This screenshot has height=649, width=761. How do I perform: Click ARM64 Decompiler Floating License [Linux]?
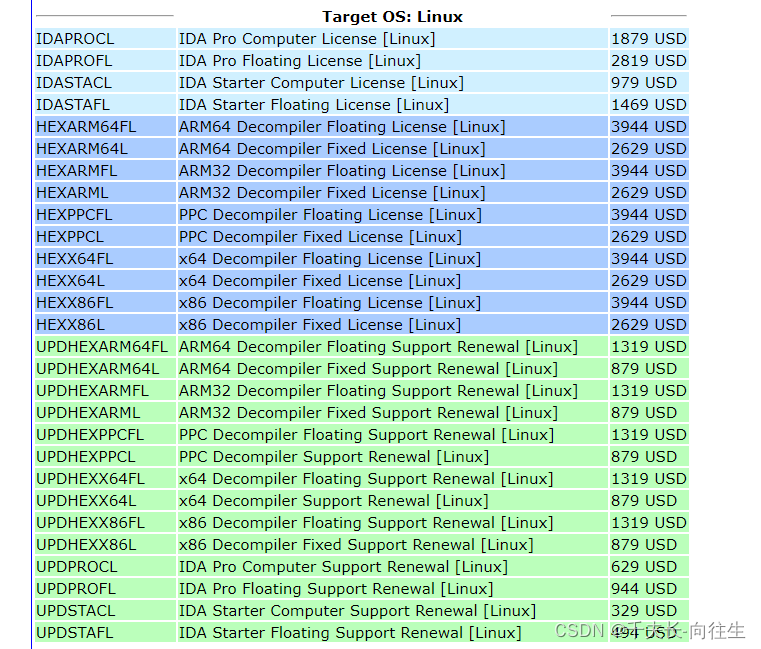pos(342,127)
